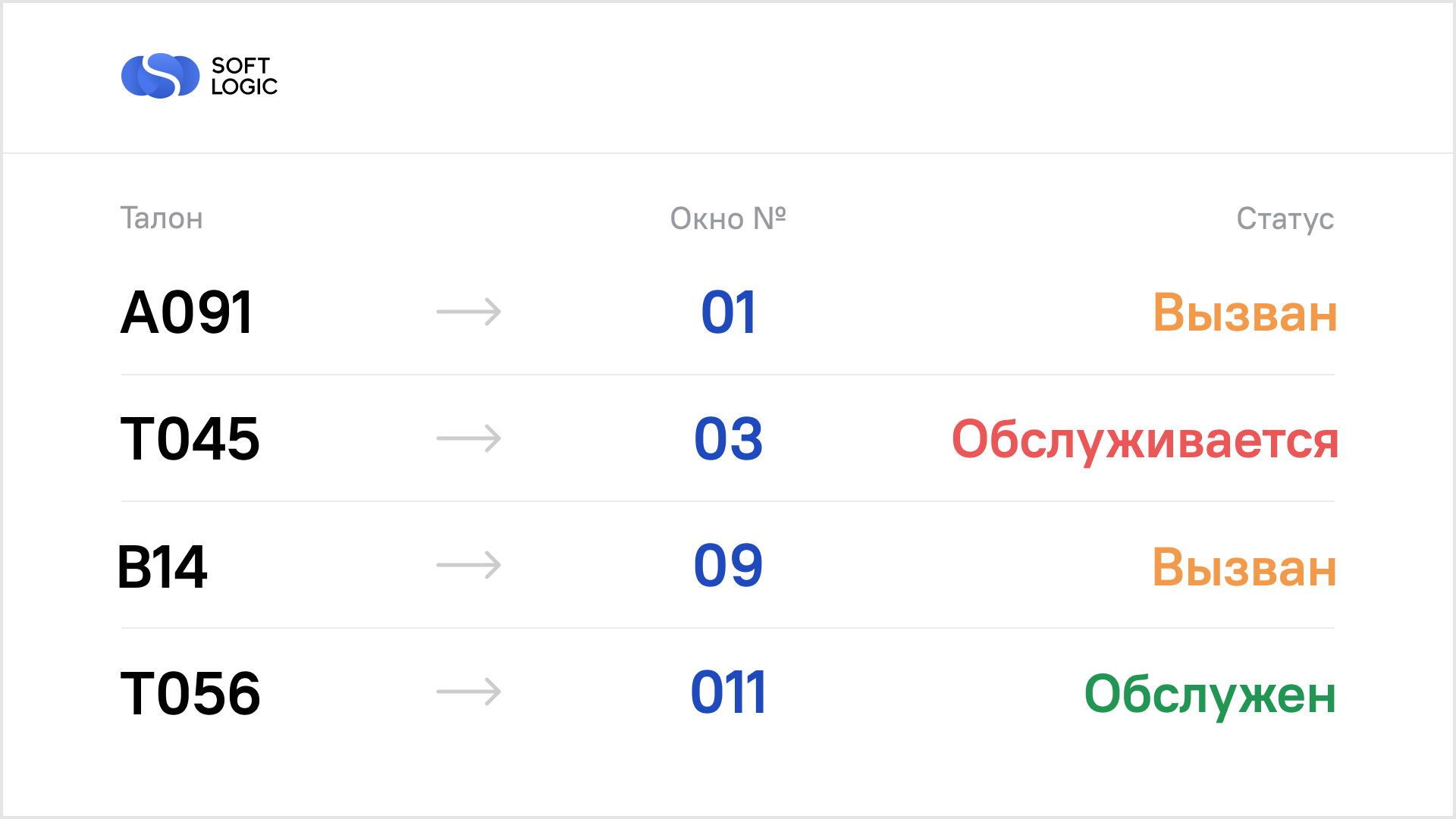Click the Soft Logic logo icon
The width and height of the screenshot is (1456, 819).
point(160,76)
